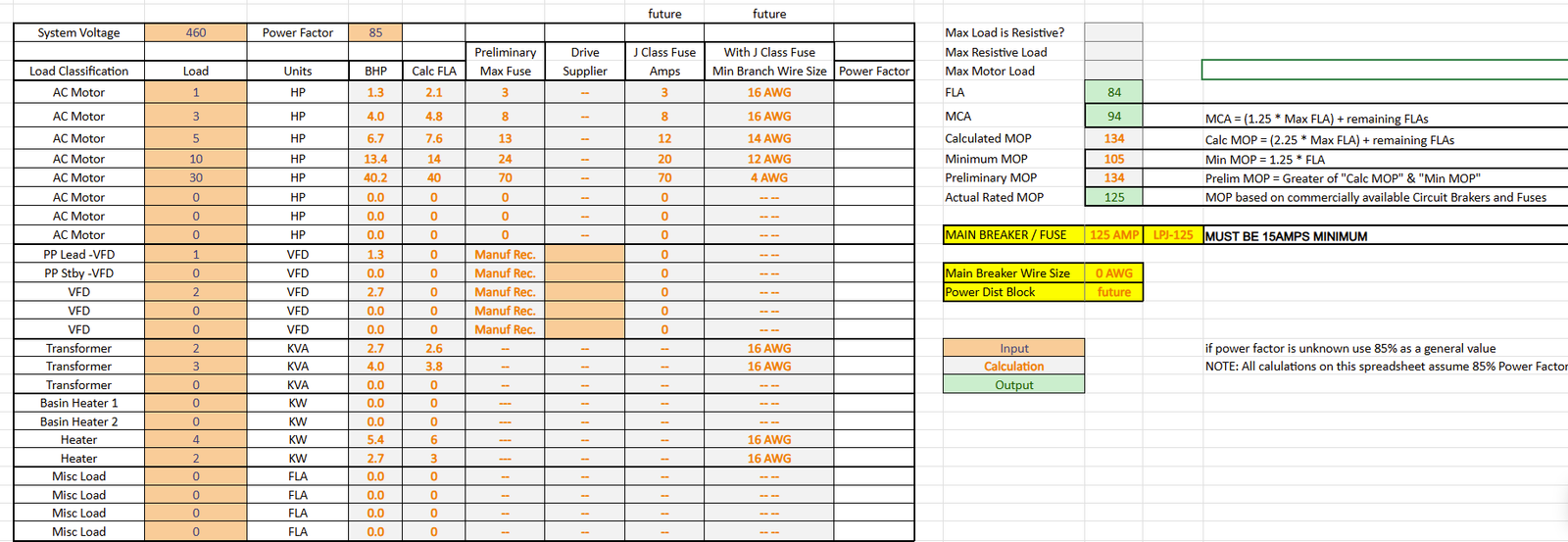Click the Heater Calc FLA value 6
1568x542 pixels.
(434, 440)
